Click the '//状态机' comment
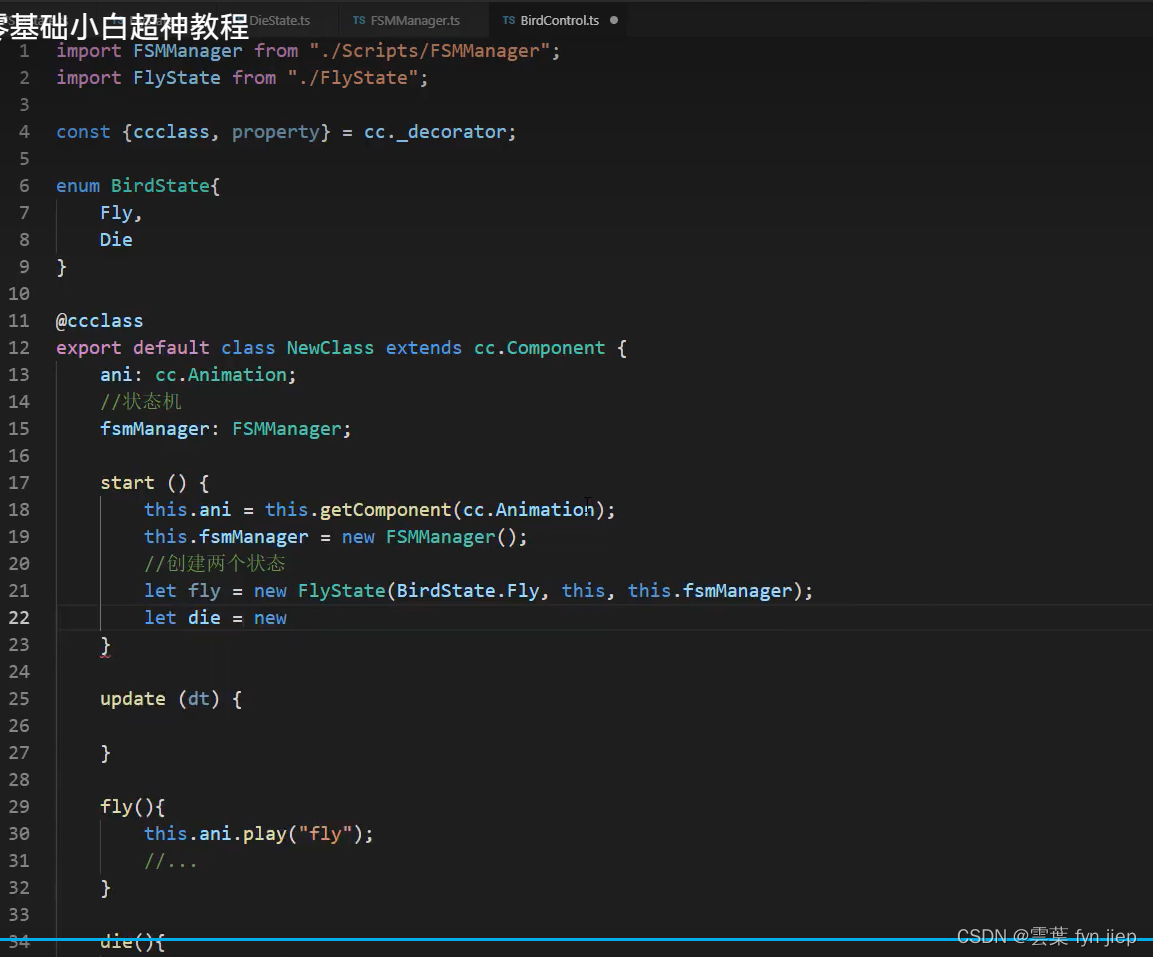1153x957 pixels. pos(140,402)
